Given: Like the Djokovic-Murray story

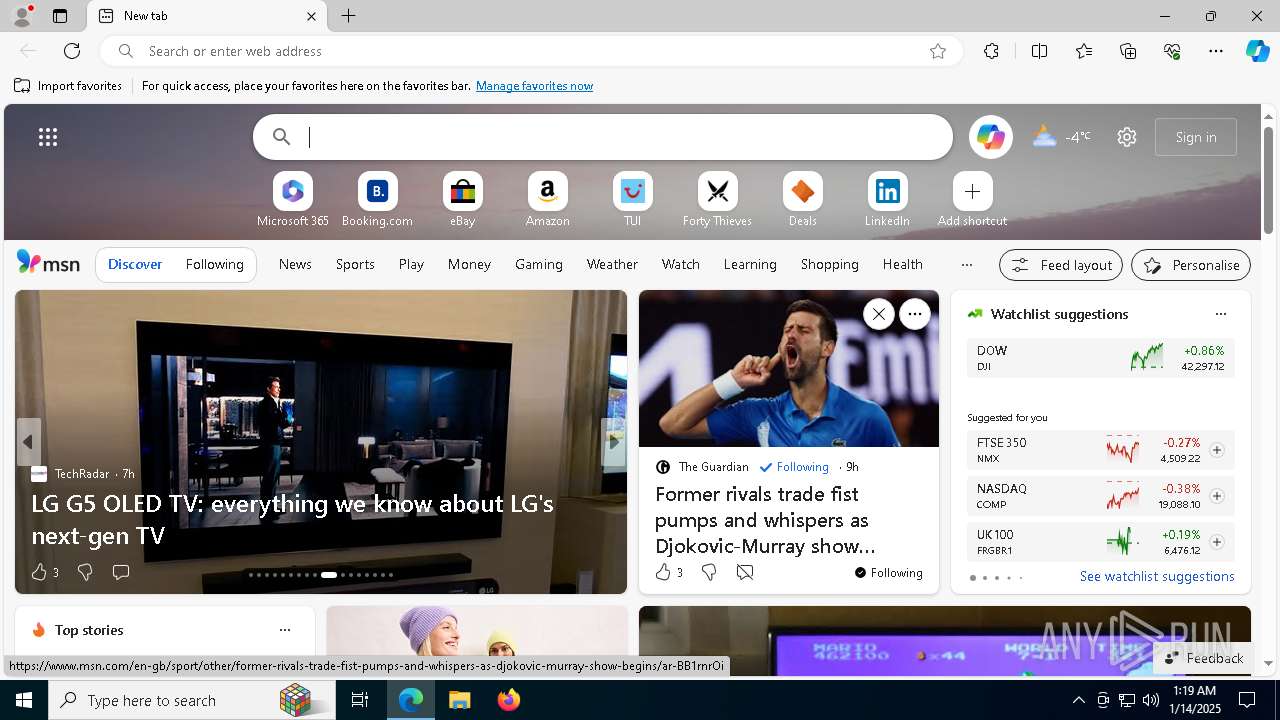Looking at the screenshot, I should coord(663,572).
